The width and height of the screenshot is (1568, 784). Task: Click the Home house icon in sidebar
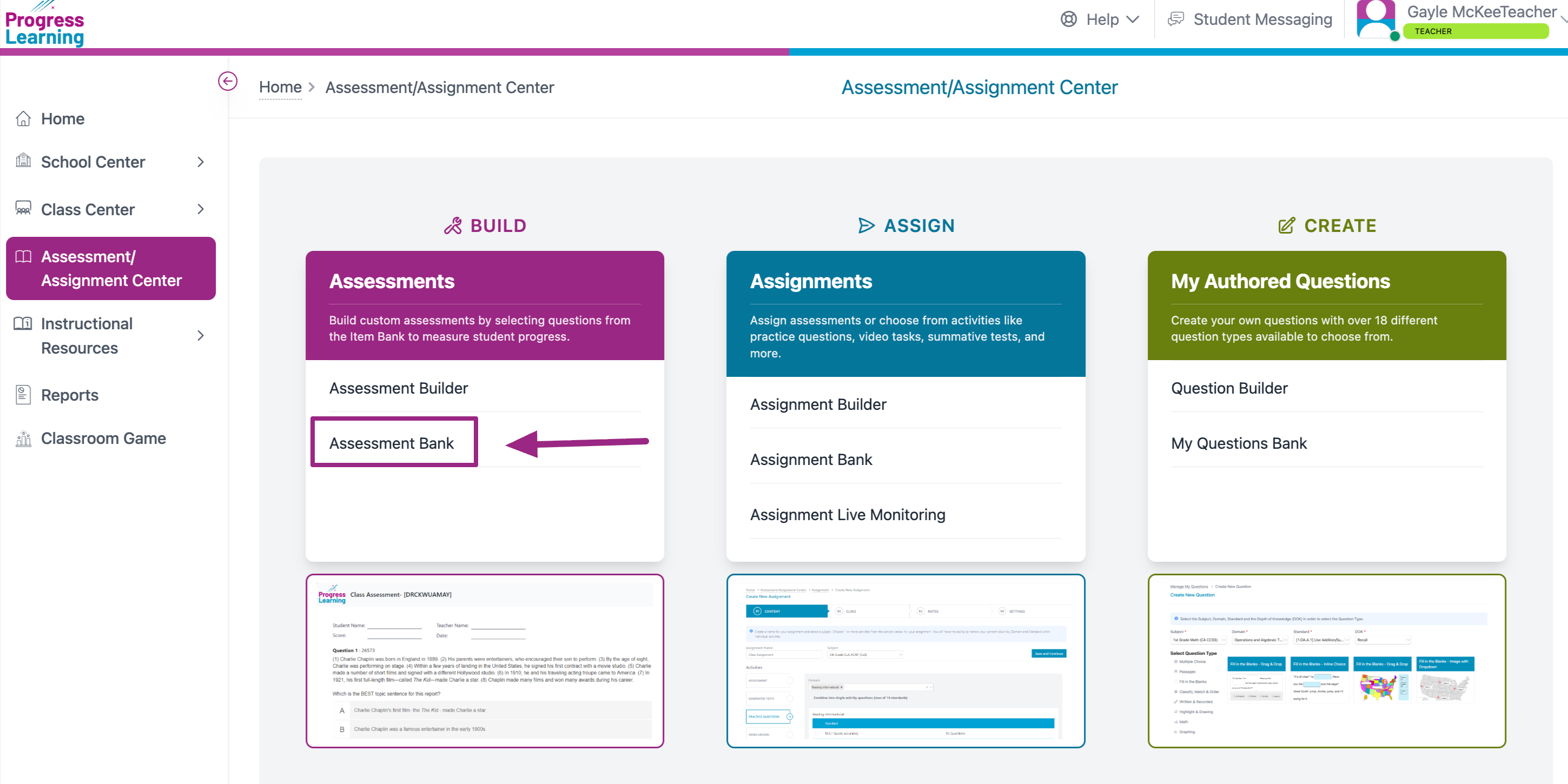click(x=23, y=119)
